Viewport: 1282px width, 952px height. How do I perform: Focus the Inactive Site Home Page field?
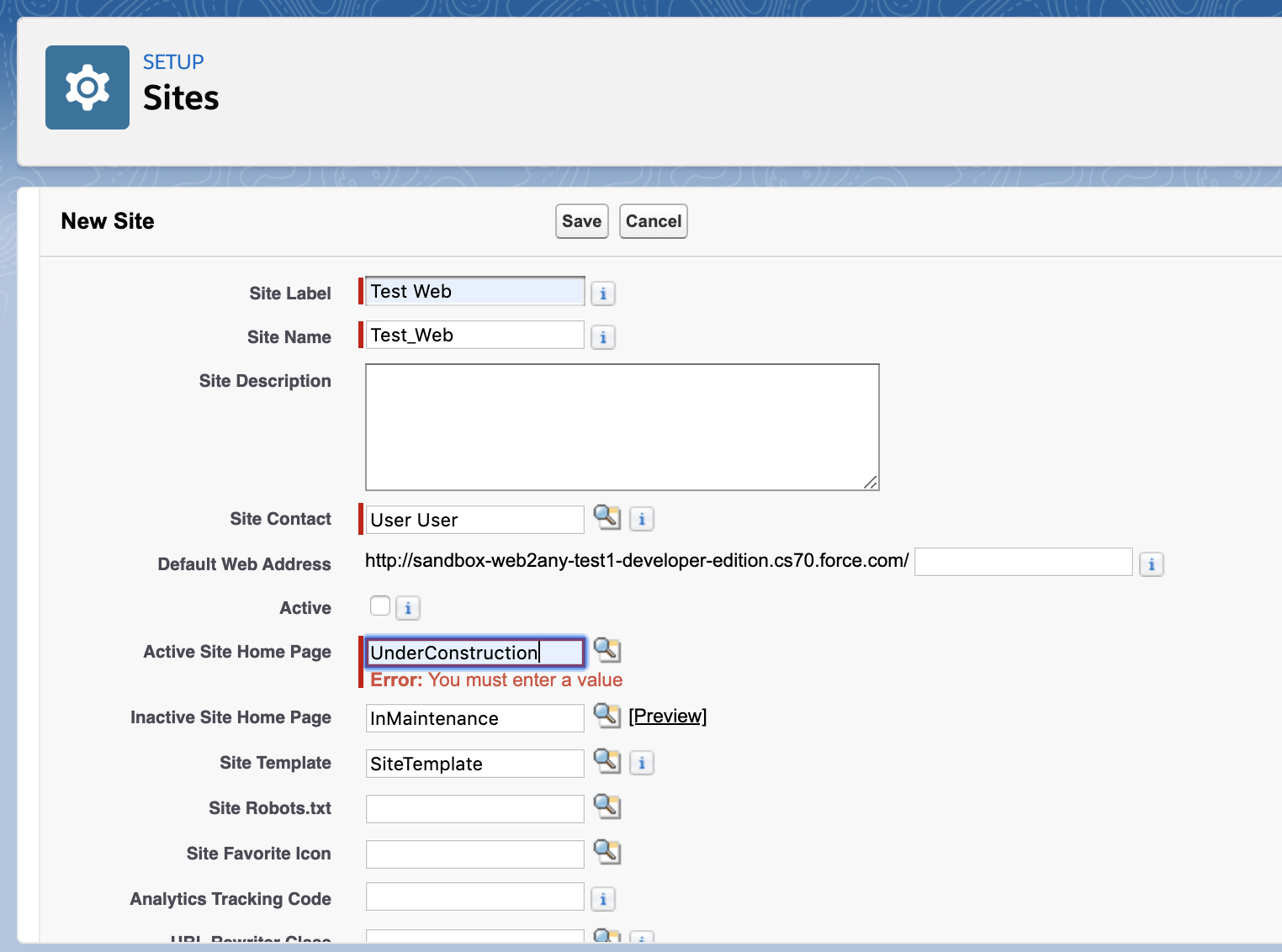point(475,718)
